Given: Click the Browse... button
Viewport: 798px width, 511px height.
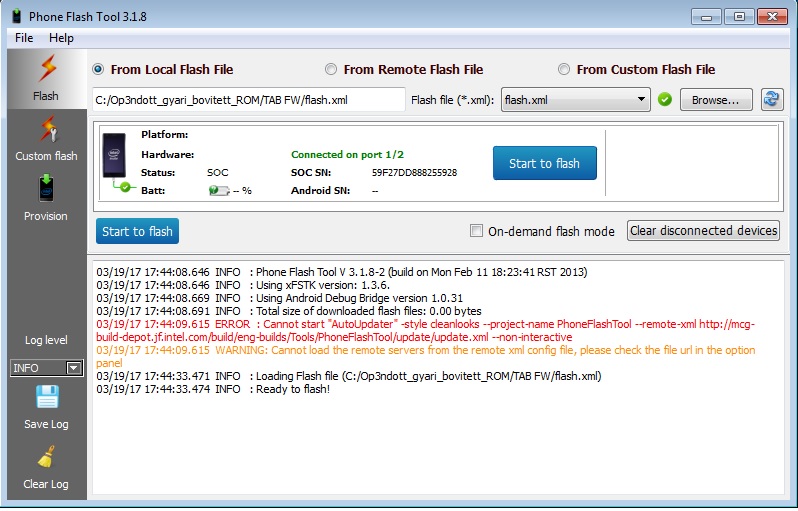Looking at the screenshot, I should 716,100.
